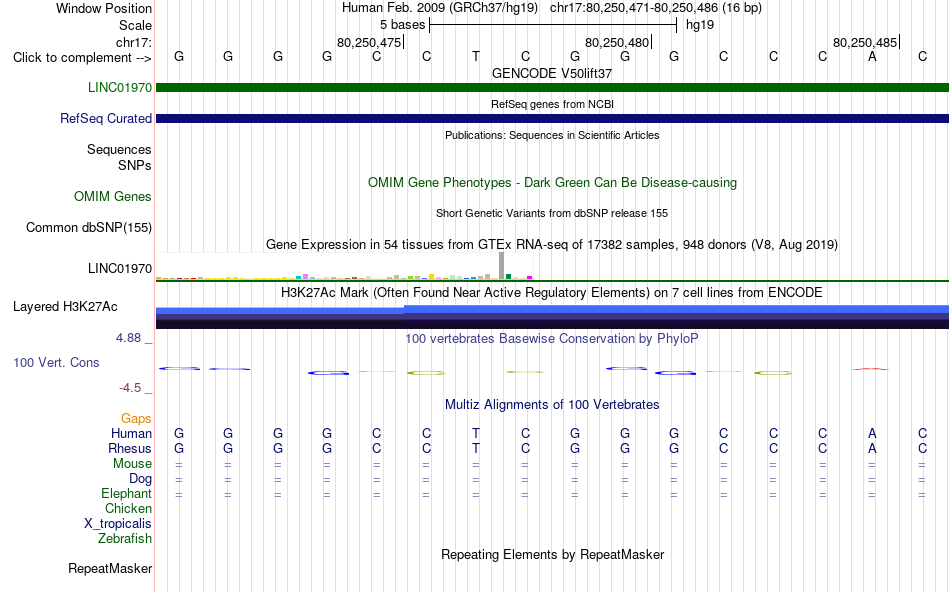Click the 4.88 PhyloP upper scale value
Screen dimensions: 950x592
(128, 338)
